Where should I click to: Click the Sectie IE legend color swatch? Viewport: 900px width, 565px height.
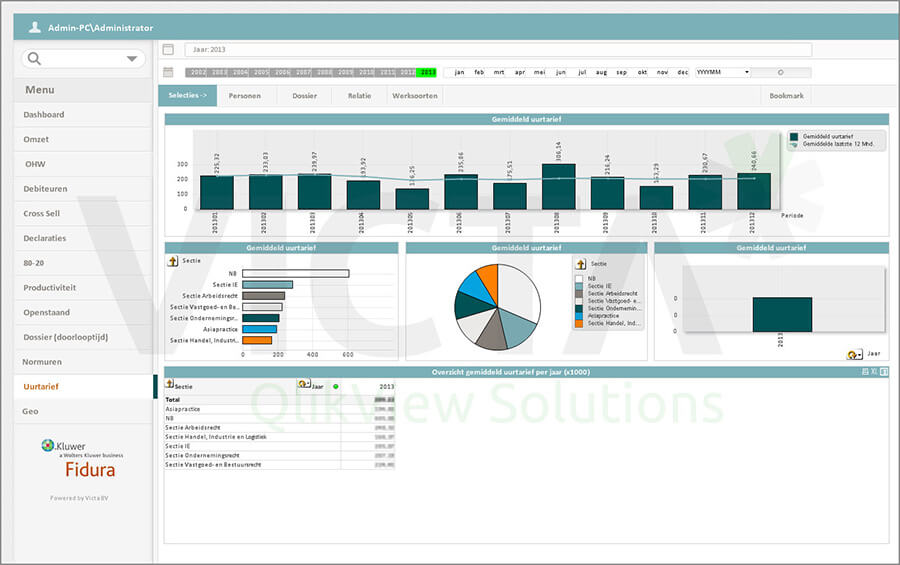click(579, 286)
